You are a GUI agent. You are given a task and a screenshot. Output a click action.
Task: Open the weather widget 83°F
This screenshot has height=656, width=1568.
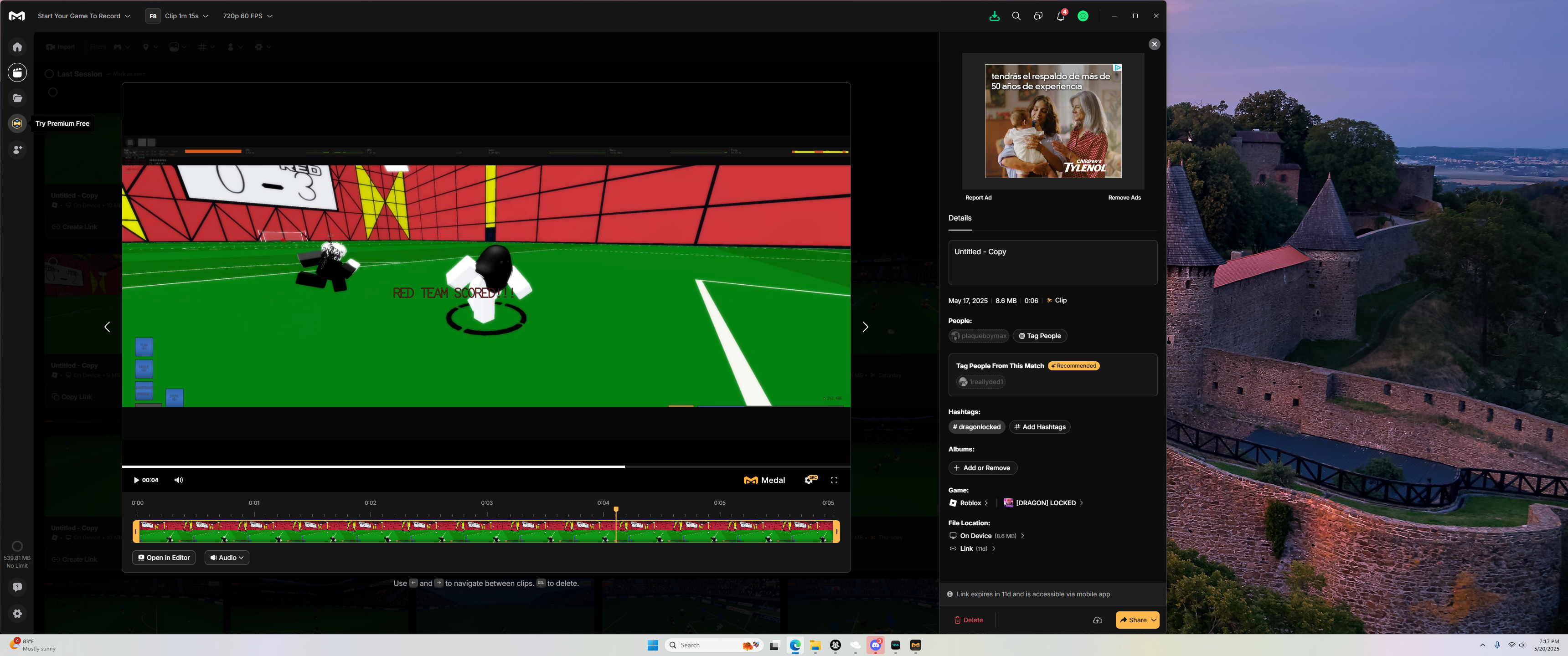[33, 645]
